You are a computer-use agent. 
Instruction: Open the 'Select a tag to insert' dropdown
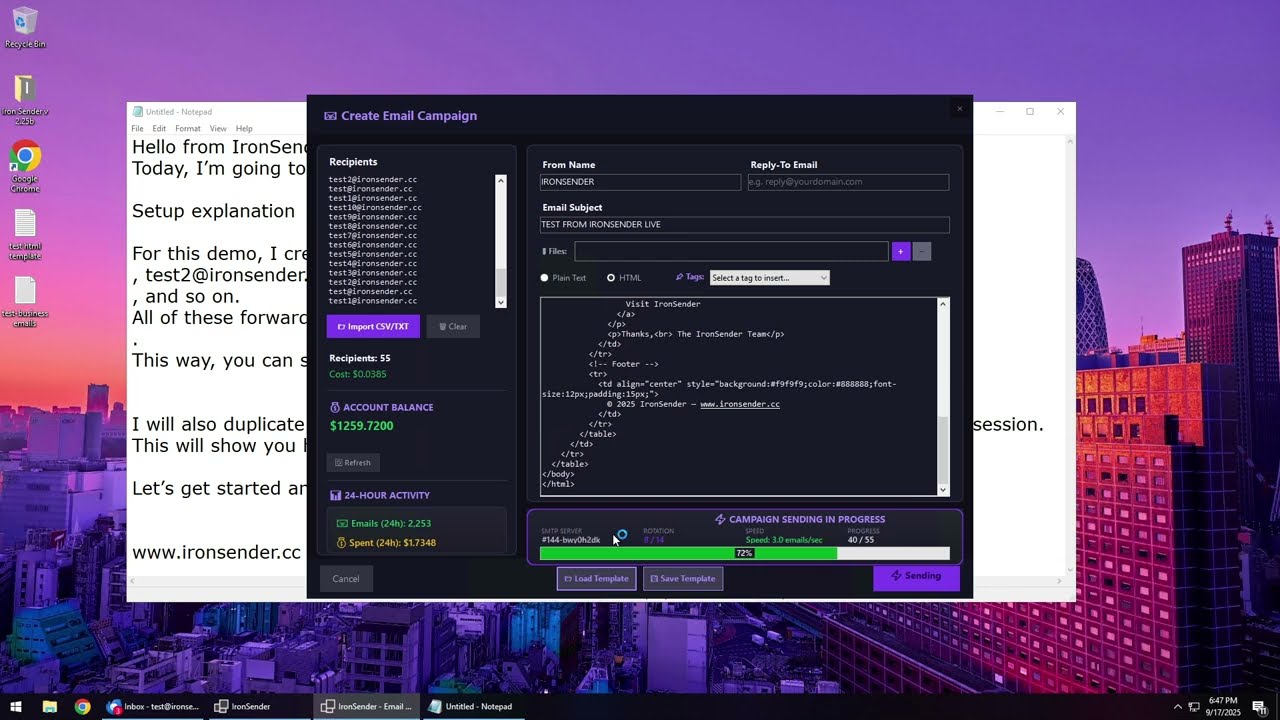769,278
